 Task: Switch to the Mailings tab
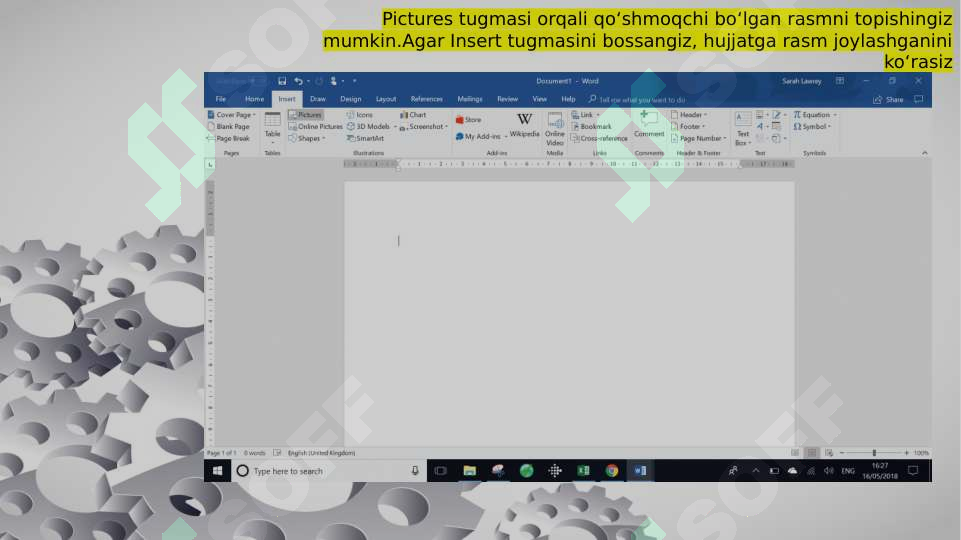[x=469, y=99]
